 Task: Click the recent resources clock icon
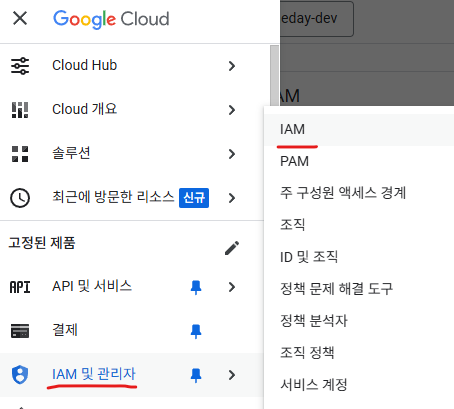[x=20, y=198]
